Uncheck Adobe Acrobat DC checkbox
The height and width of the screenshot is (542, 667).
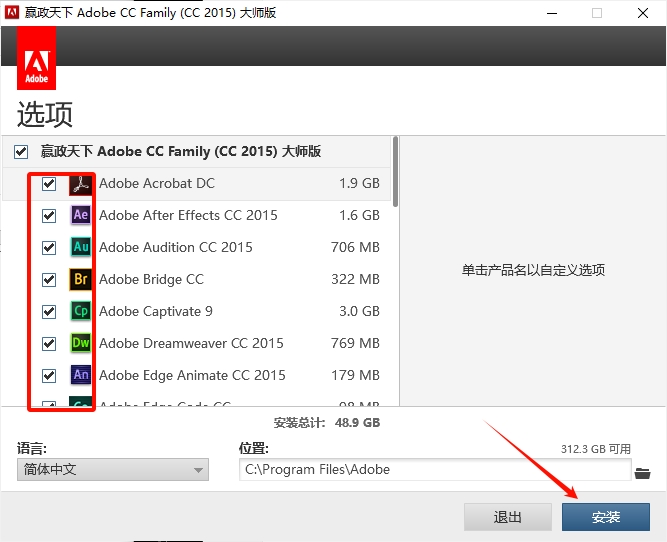click(x=49, y=184)
